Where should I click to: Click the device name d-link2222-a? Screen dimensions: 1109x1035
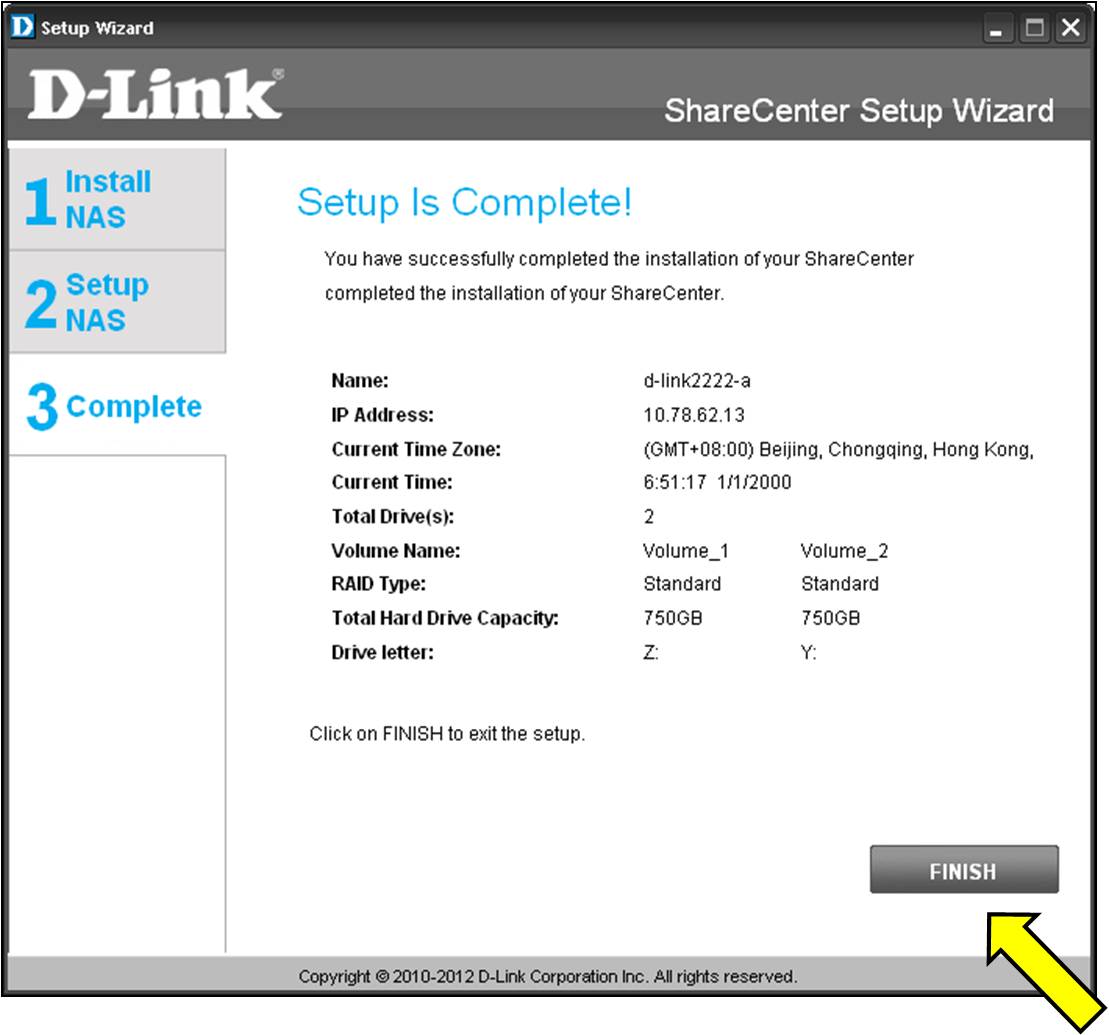(697, 381)
